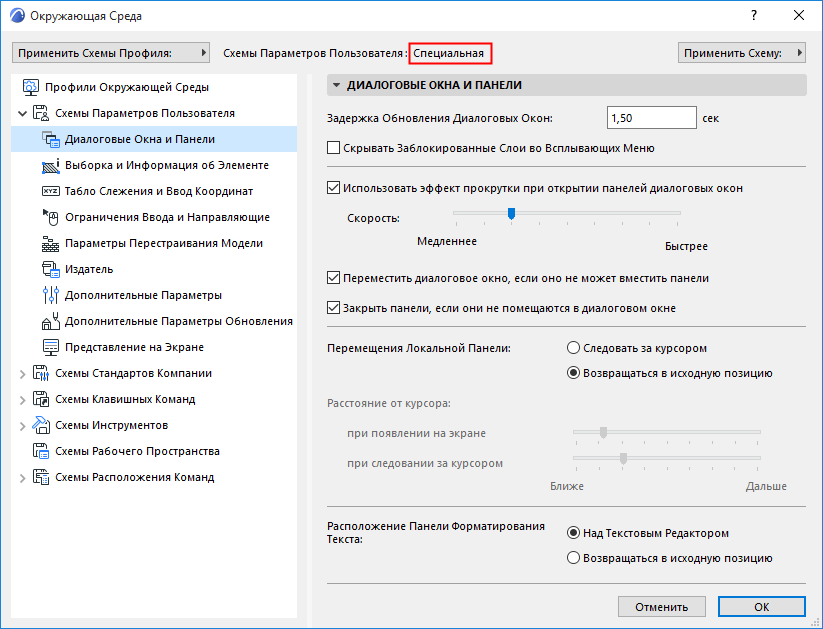Image resolution: width=823 pixels, height=629 pixels.
Task: Click the Отменить button
Action: click(661, 607)
